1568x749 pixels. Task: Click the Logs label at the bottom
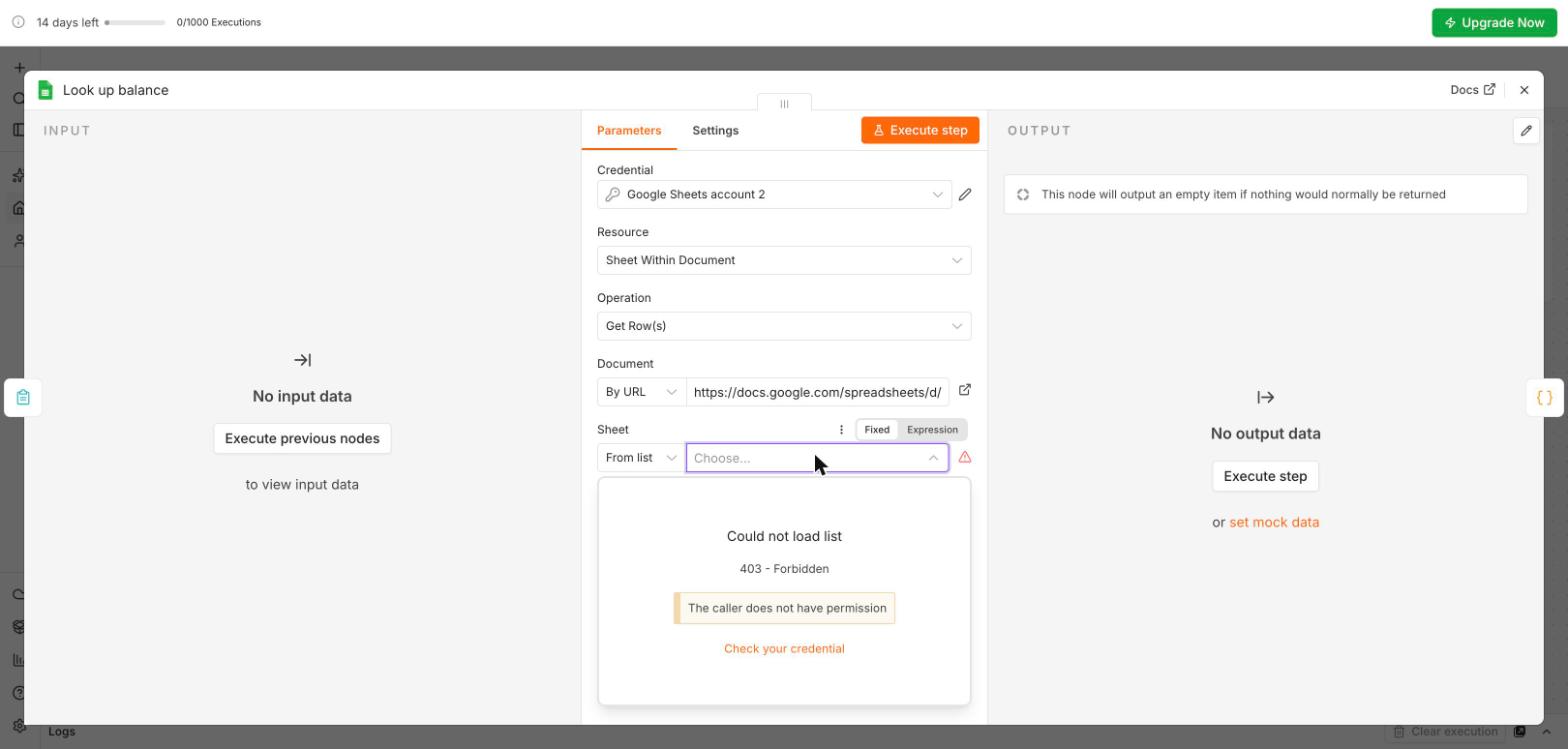click(x=62, y=732)
